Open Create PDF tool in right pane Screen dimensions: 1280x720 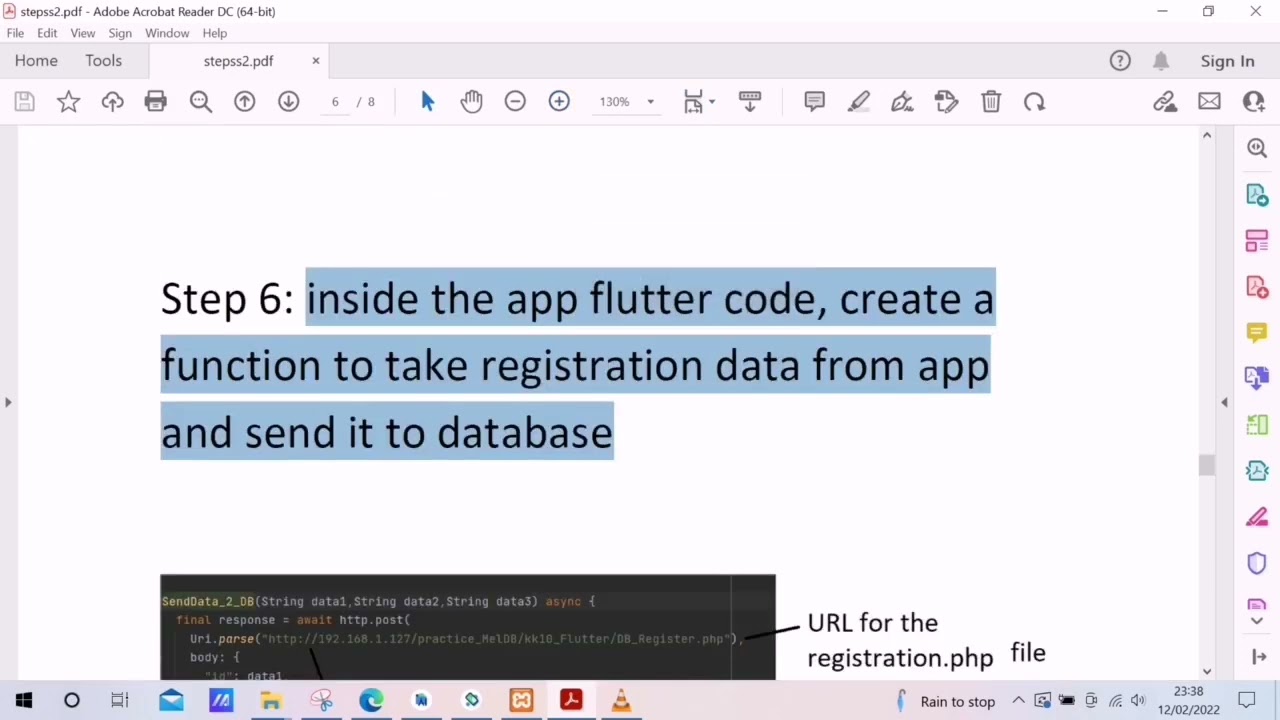[x=1257, y=287]
